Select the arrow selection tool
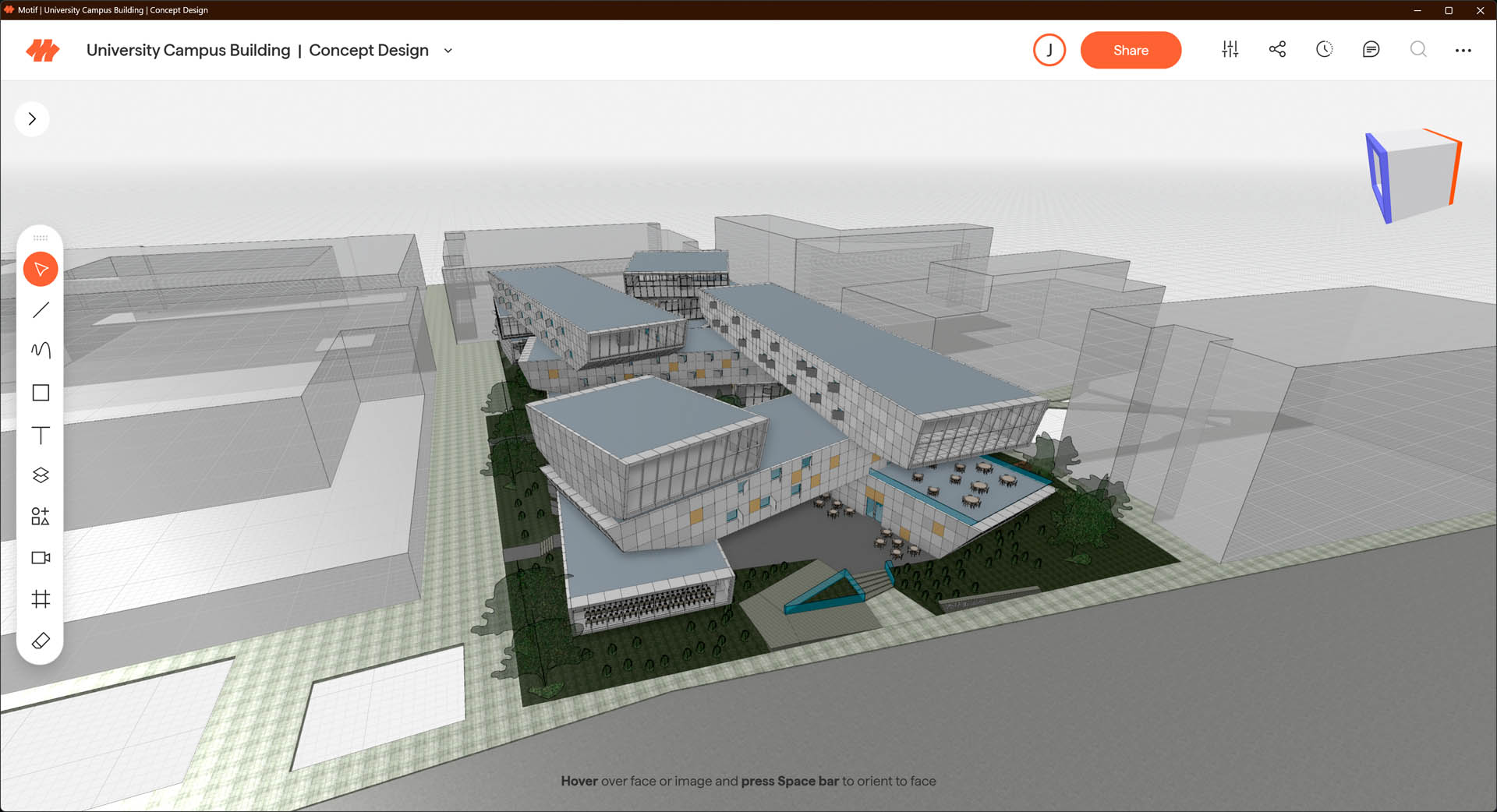The width and height of the screenshot is (1497, 812). point(41,270)
